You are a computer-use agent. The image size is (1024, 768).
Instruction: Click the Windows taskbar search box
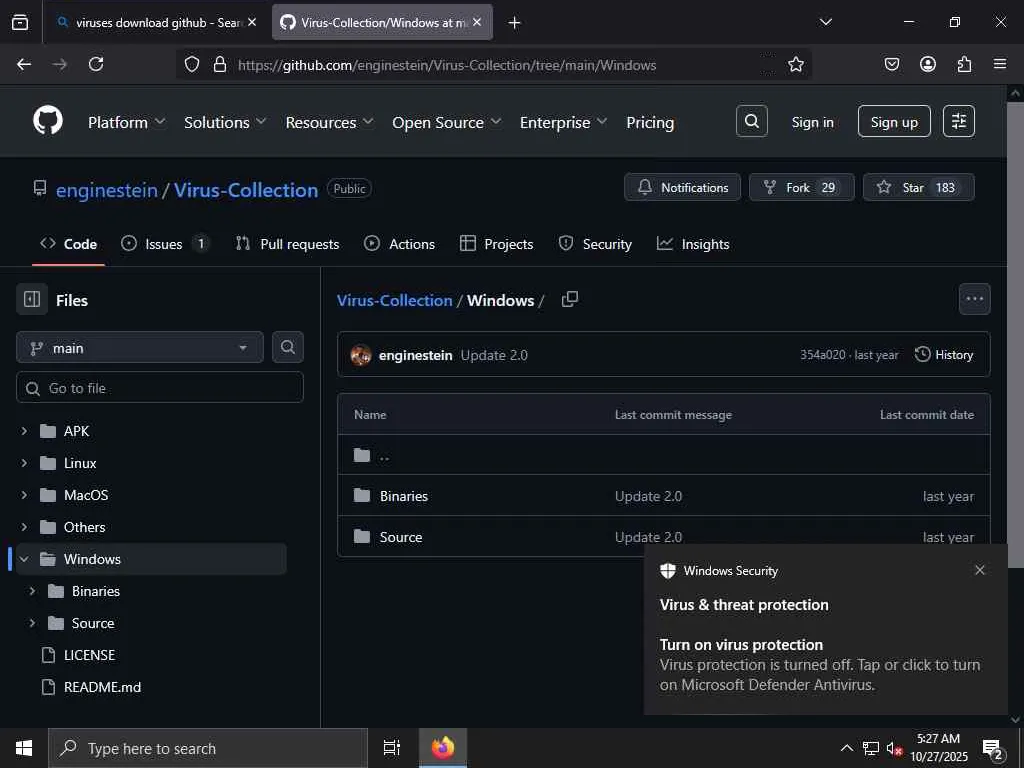pyautogui.click(x=208, y=748)
